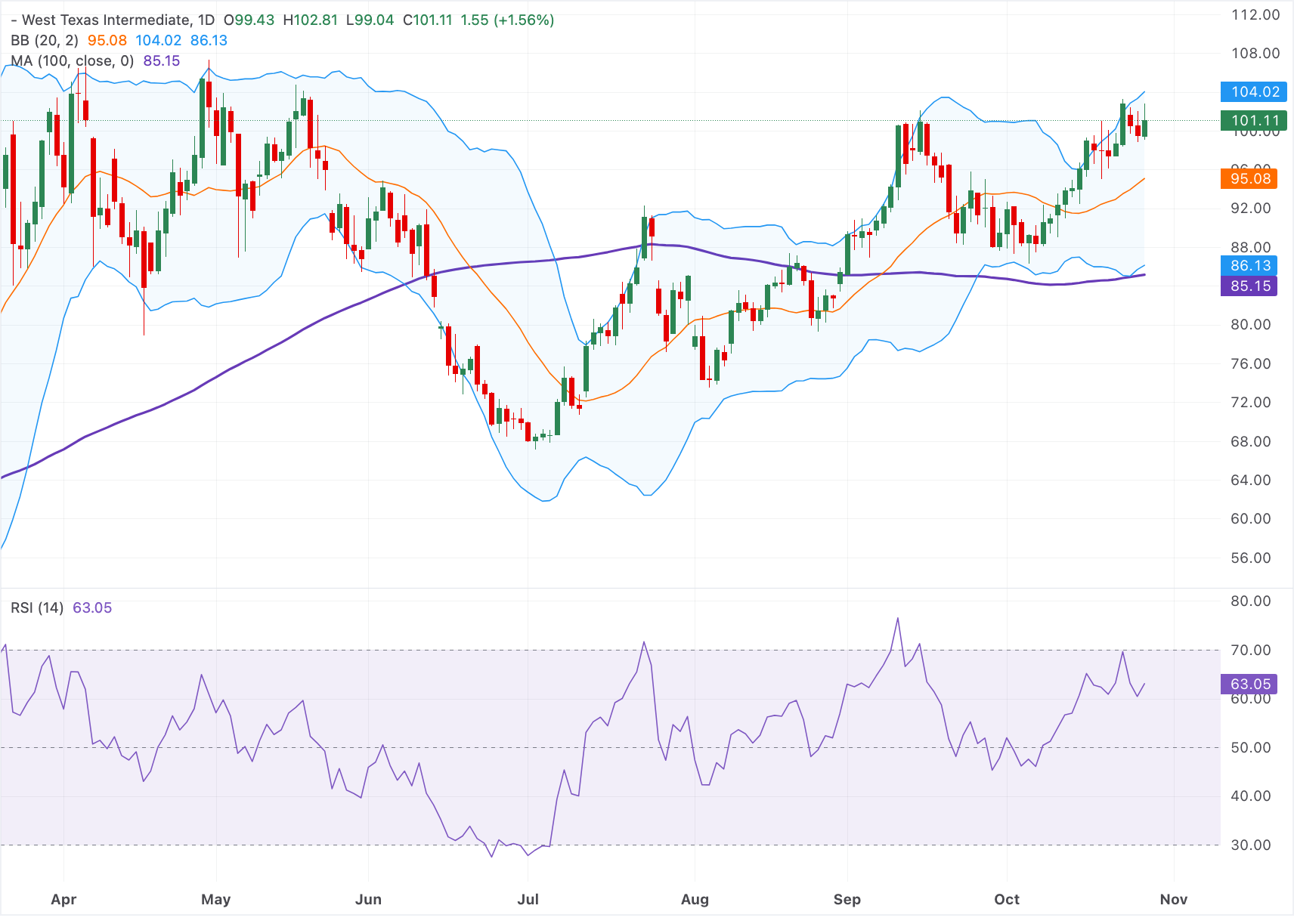This screenshot has height=924, width=1294.
Task: Click the RSI (14) indicator label
Action: tap(37, 608)
